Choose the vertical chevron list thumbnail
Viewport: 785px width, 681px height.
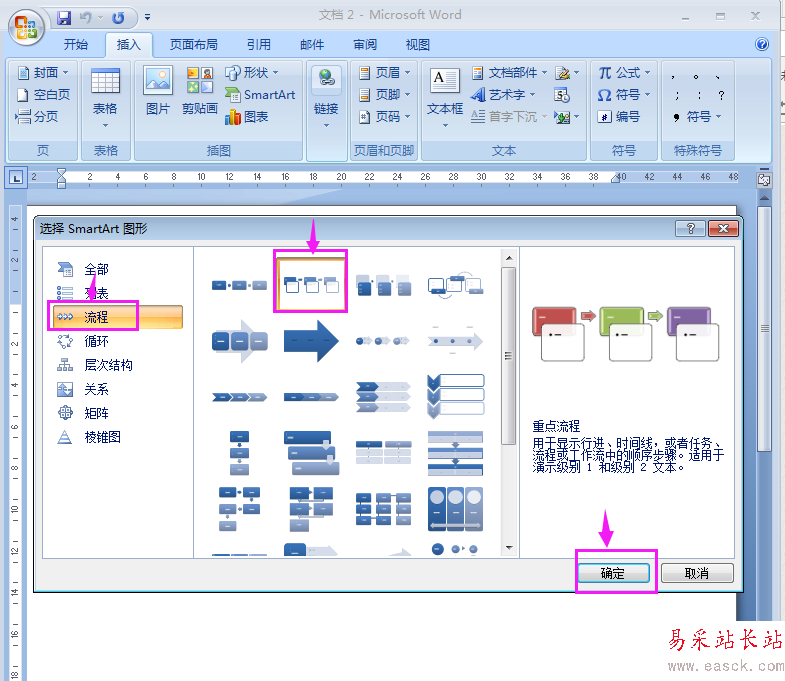tap(455, 397)
